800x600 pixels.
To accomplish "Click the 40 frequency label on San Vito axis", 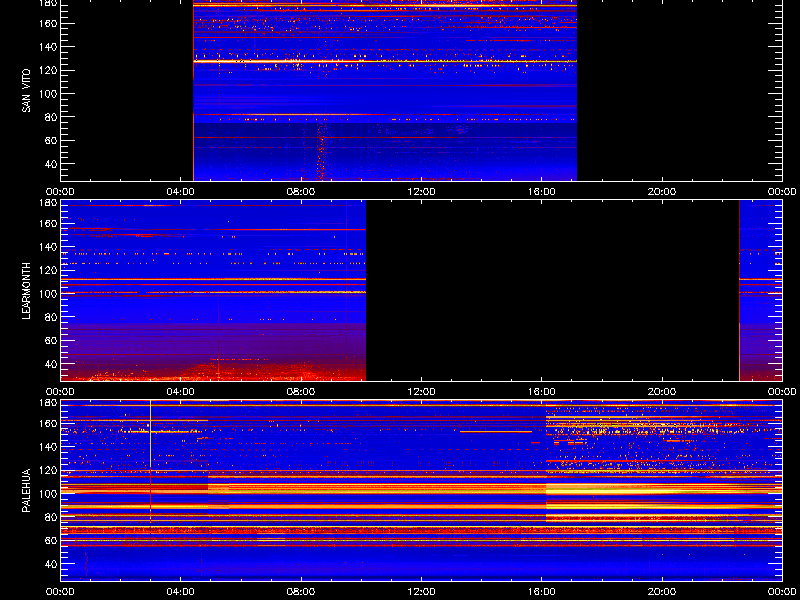I will point(52,164).
